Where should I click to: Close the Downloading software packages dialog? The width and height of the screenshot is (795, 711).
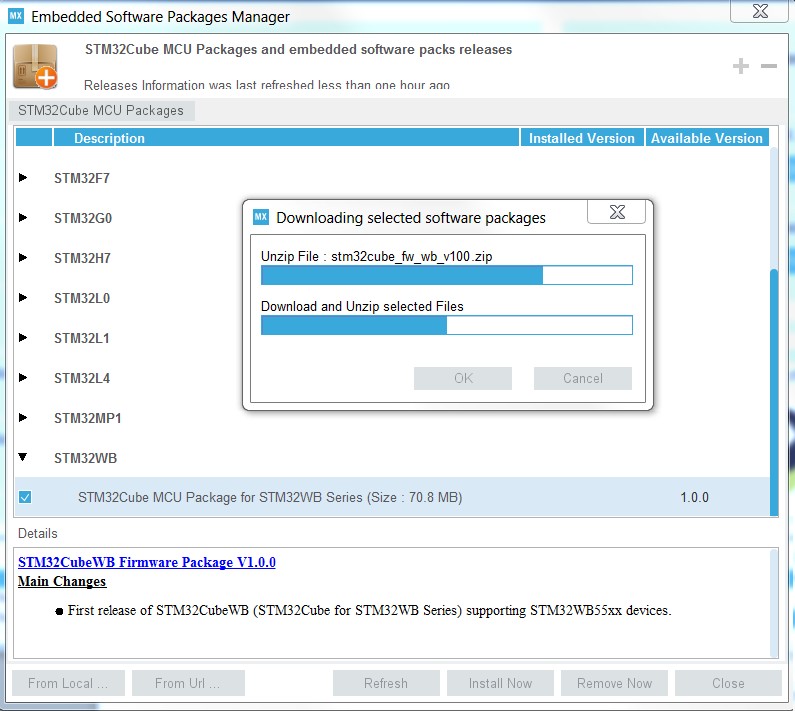[617, 212]
